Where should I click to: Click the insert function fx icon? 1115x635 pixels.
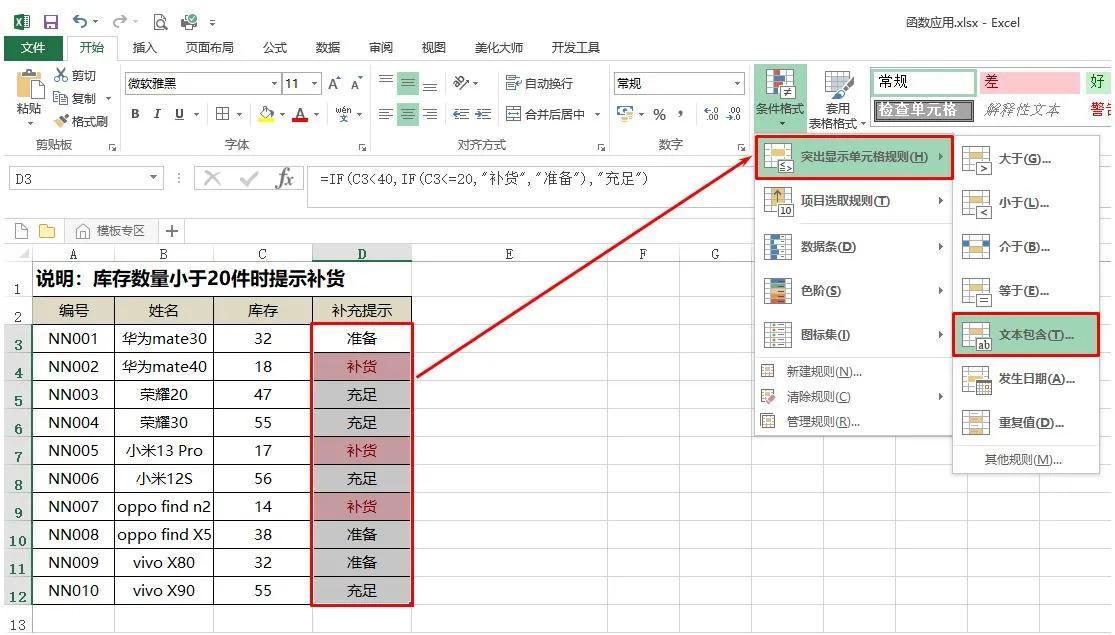click(x=284, y=178)
